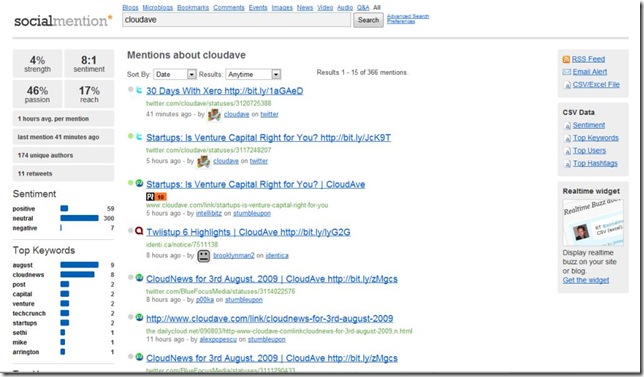This screenshot has height=377, width=644.
Task: Click the file icon next to Top Users CSV
Action: click(568, 151)
